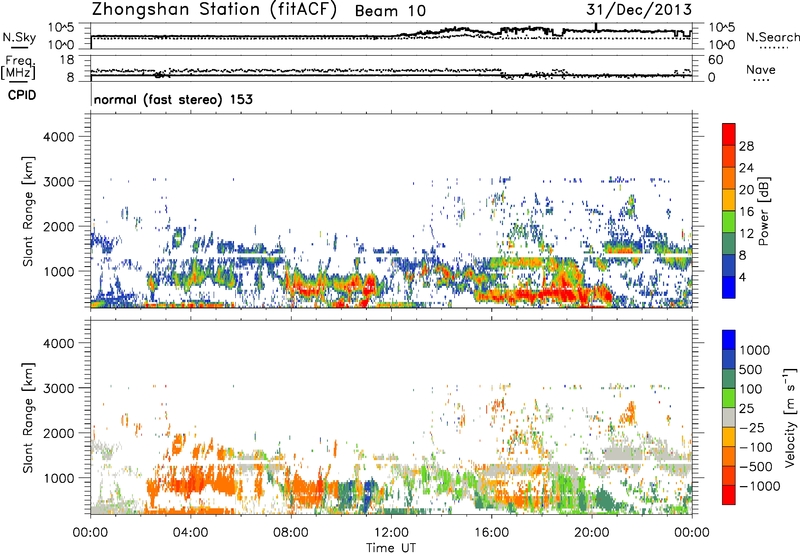Image resolution: width=800 pixels, height=554 pixels.
Task: Click the 'N.Sky' legend label
Action: [19, 37]
